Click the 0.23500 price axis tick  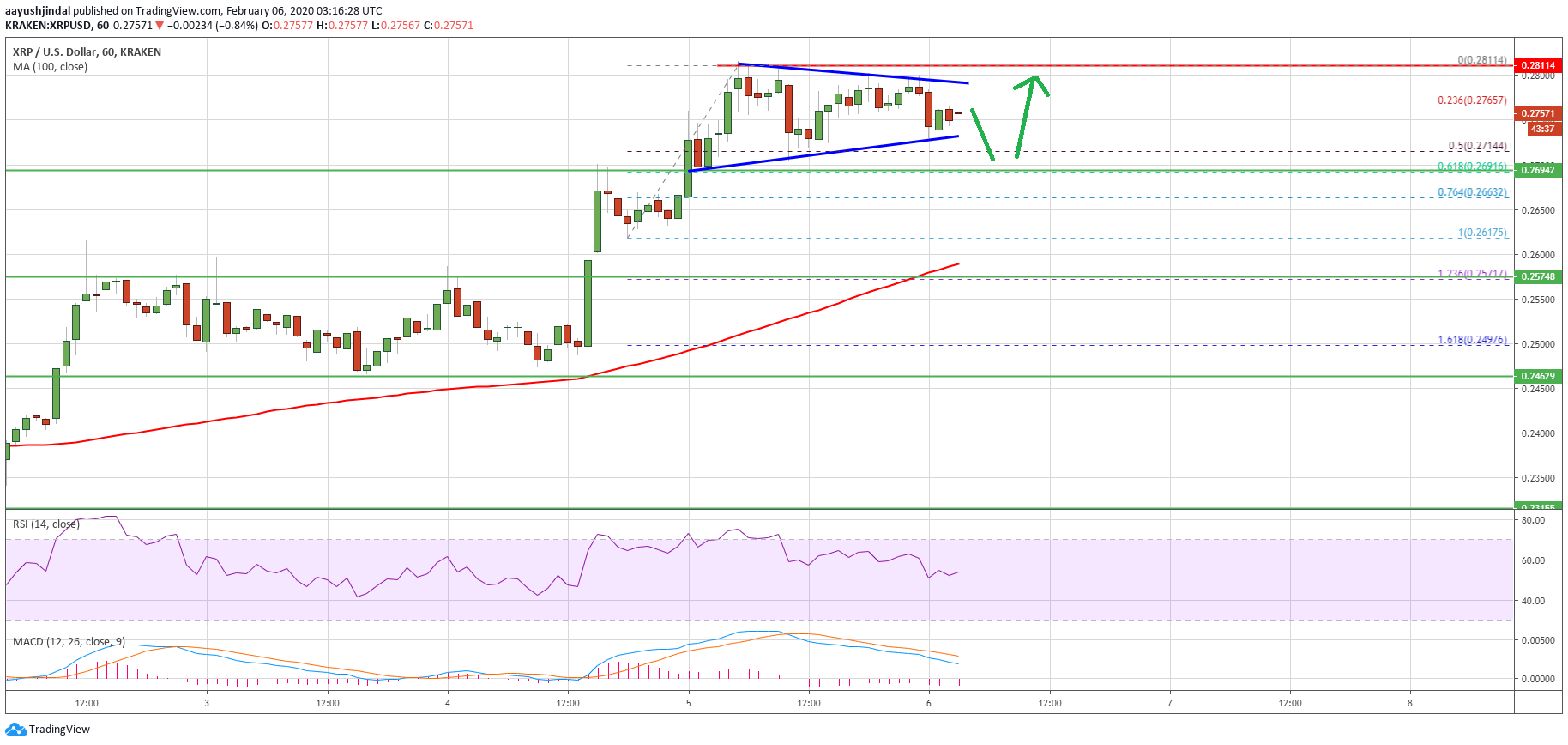1538,478
